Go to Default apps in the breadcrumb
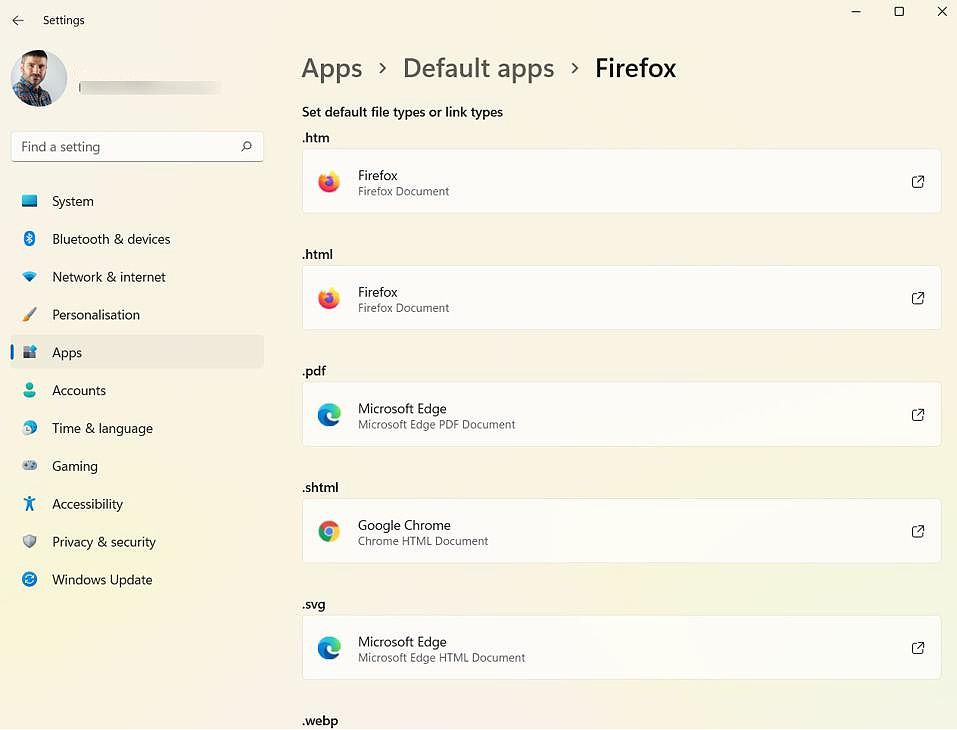957x730 pixels. (478, 68)
